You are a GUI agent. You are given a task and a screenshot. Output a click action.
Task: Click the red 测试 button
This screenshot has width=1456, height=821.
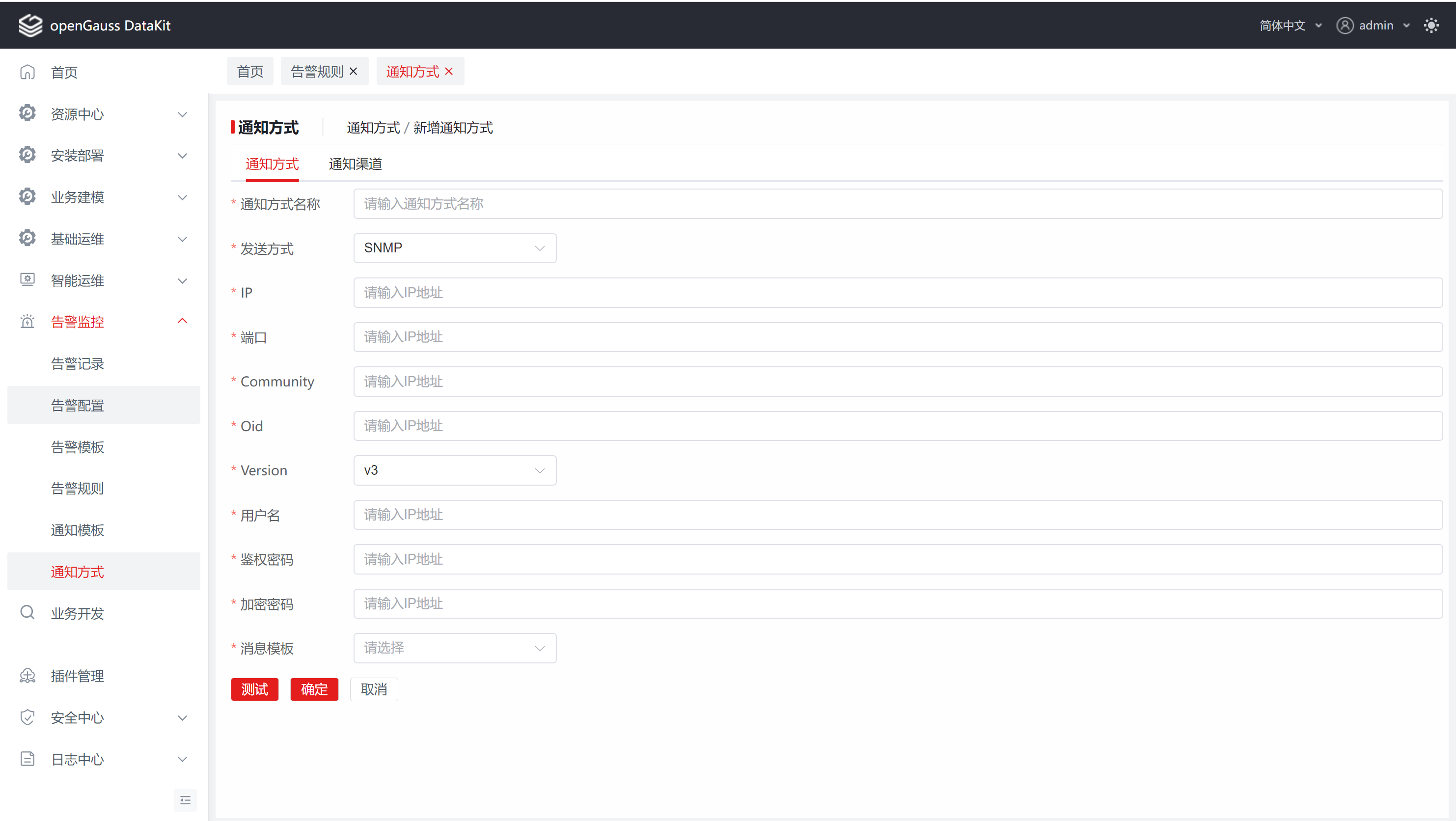(x=254, y=689)
